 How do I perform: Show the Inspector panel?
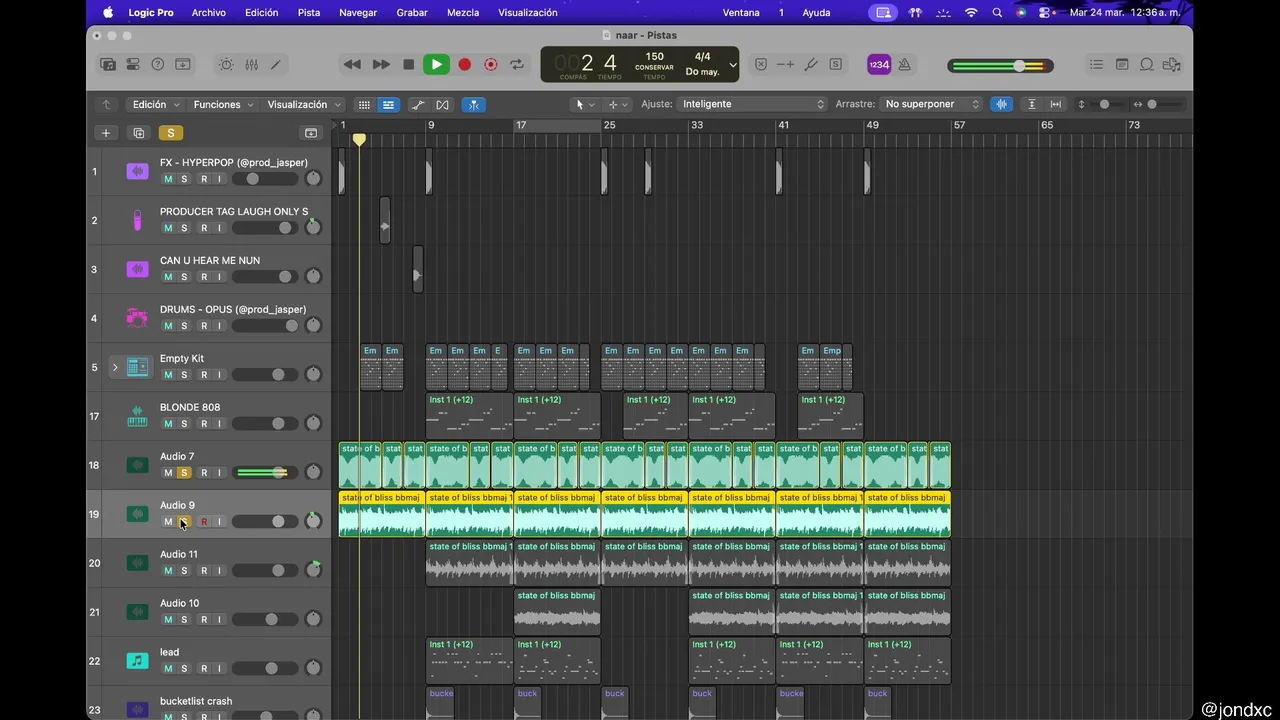coord(133,64)
